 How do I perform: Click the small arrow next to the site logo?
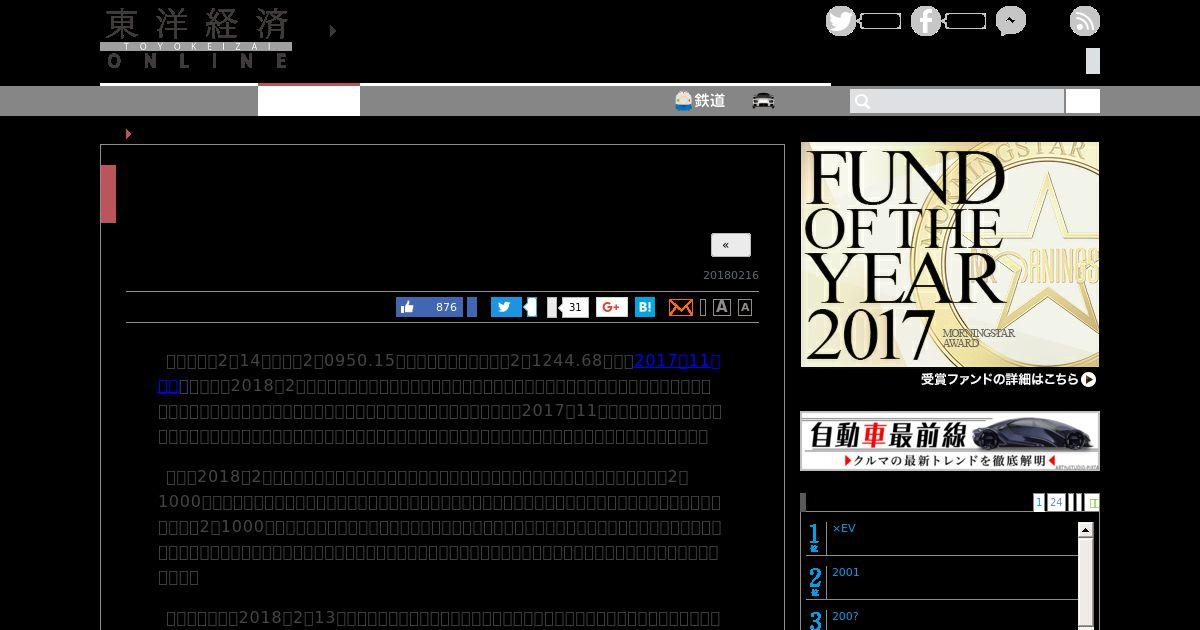[x=333, y=31]
